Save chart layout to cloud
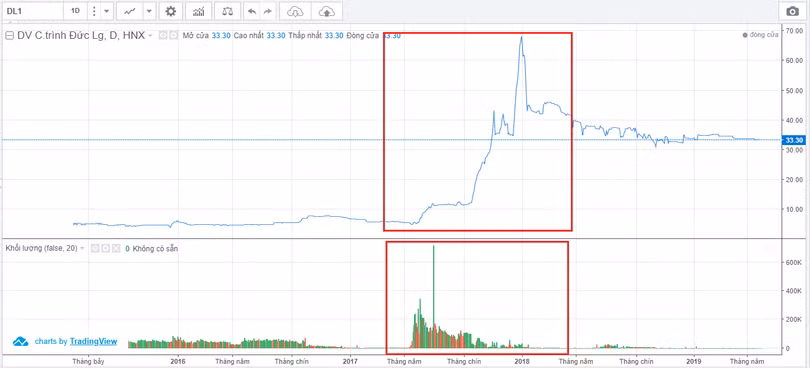The height and width of the screenshot is (368, 810). 326,11
